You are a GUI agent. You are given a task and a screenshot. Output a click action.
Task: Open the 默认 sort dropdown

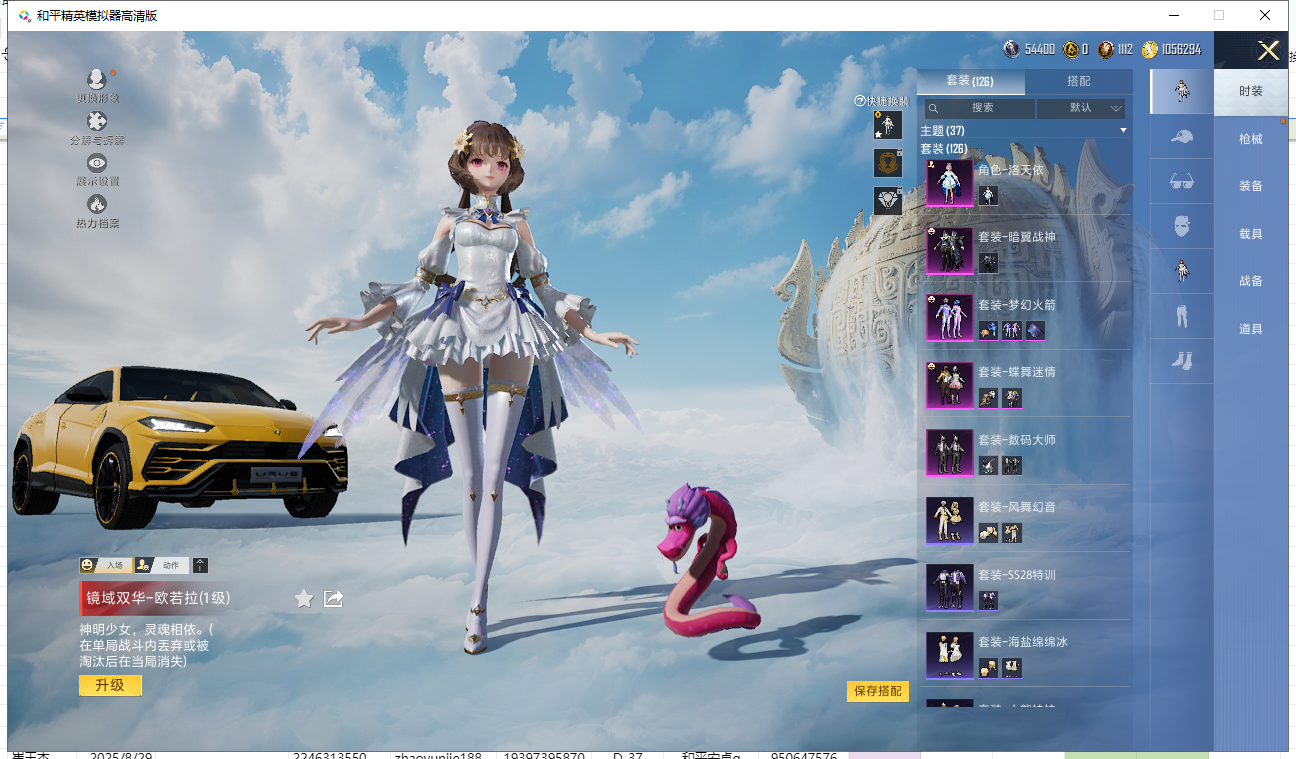coord(1081,108)
